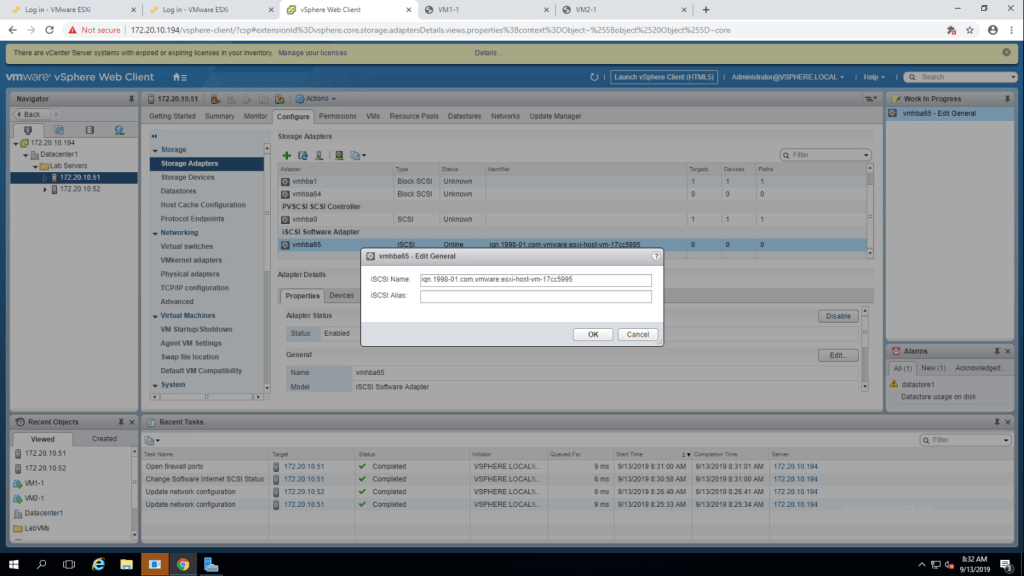The height and width of the screenshot is (576, 1024).
Task: Open Chrome from the Windows taskbar
Action: (183, 564)
